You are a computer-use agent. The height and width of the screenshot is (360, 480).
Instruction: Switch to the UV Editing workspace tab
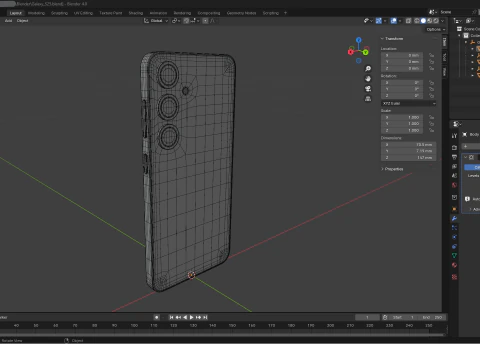coord(83,13)
